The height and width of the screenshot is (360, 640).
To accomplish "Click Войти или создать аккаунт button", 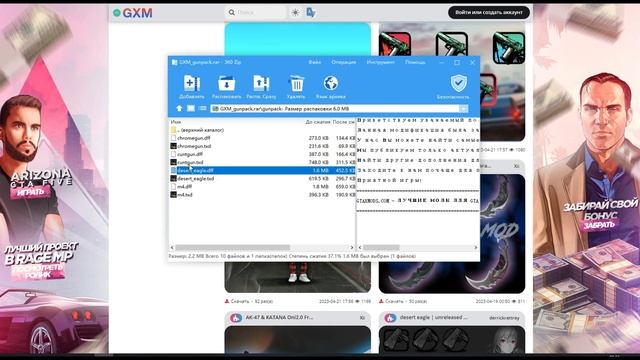I will tap(489, 13).
